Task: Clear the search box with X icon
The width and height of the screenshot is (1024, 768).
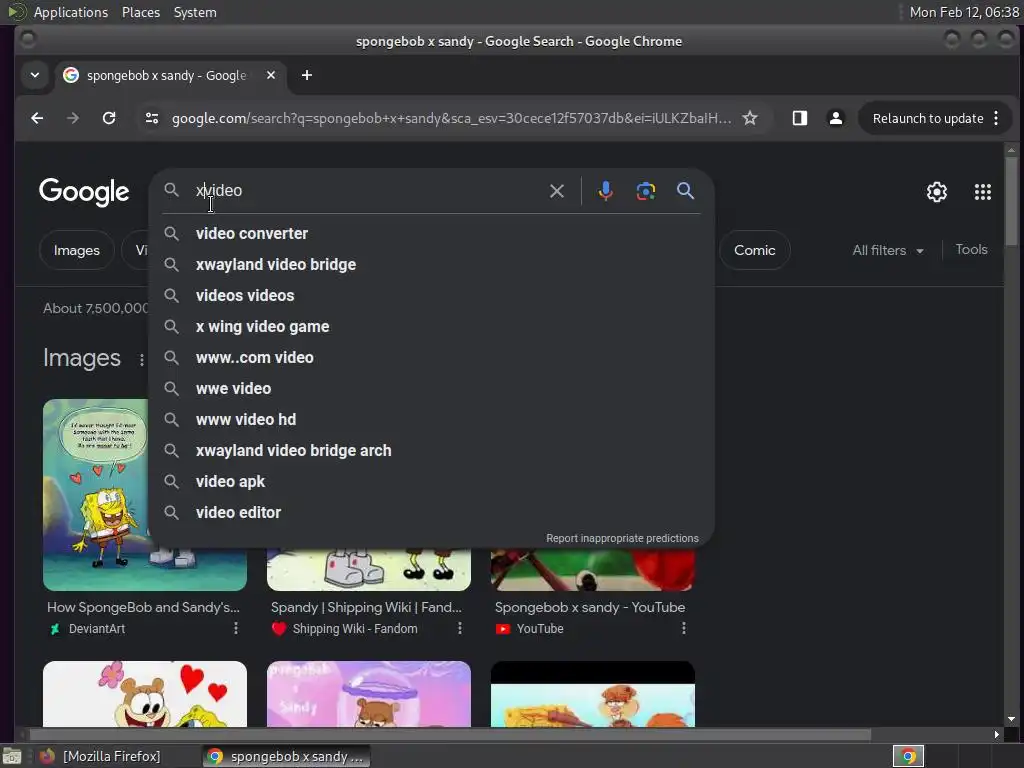Action: (556, 191)
